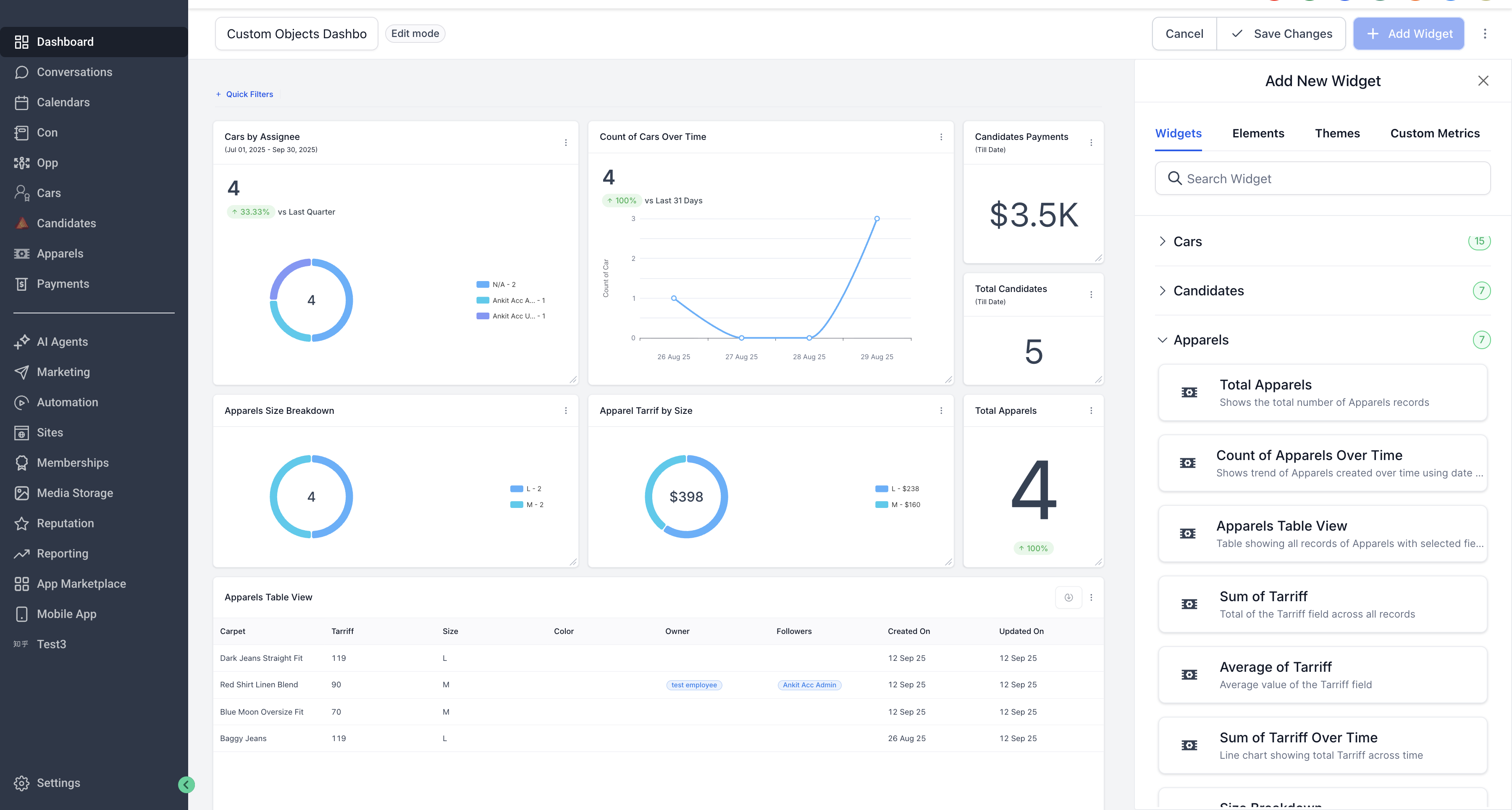Viewport: 1512px width, 810px height.
Task: Open the Candidates section icon
Action: [x=22, y=223]
